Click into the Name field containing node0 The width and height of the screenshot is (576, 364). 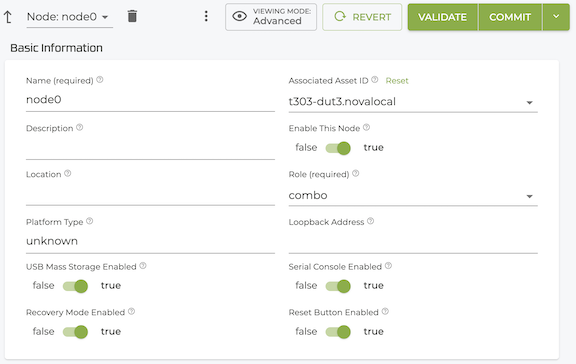(x=150, y=100)
